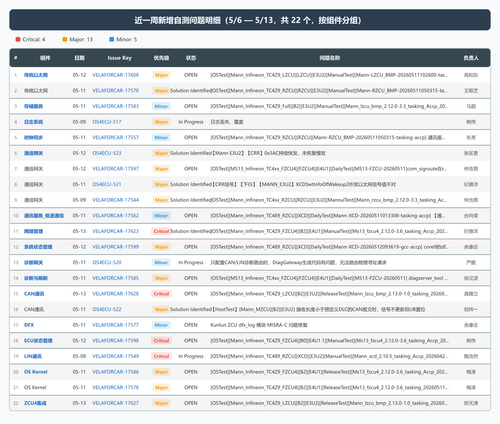This screenshot has height=424, width=500.
Task: Select the LIN通讯 component link in row 19
Action: [33, 356]
